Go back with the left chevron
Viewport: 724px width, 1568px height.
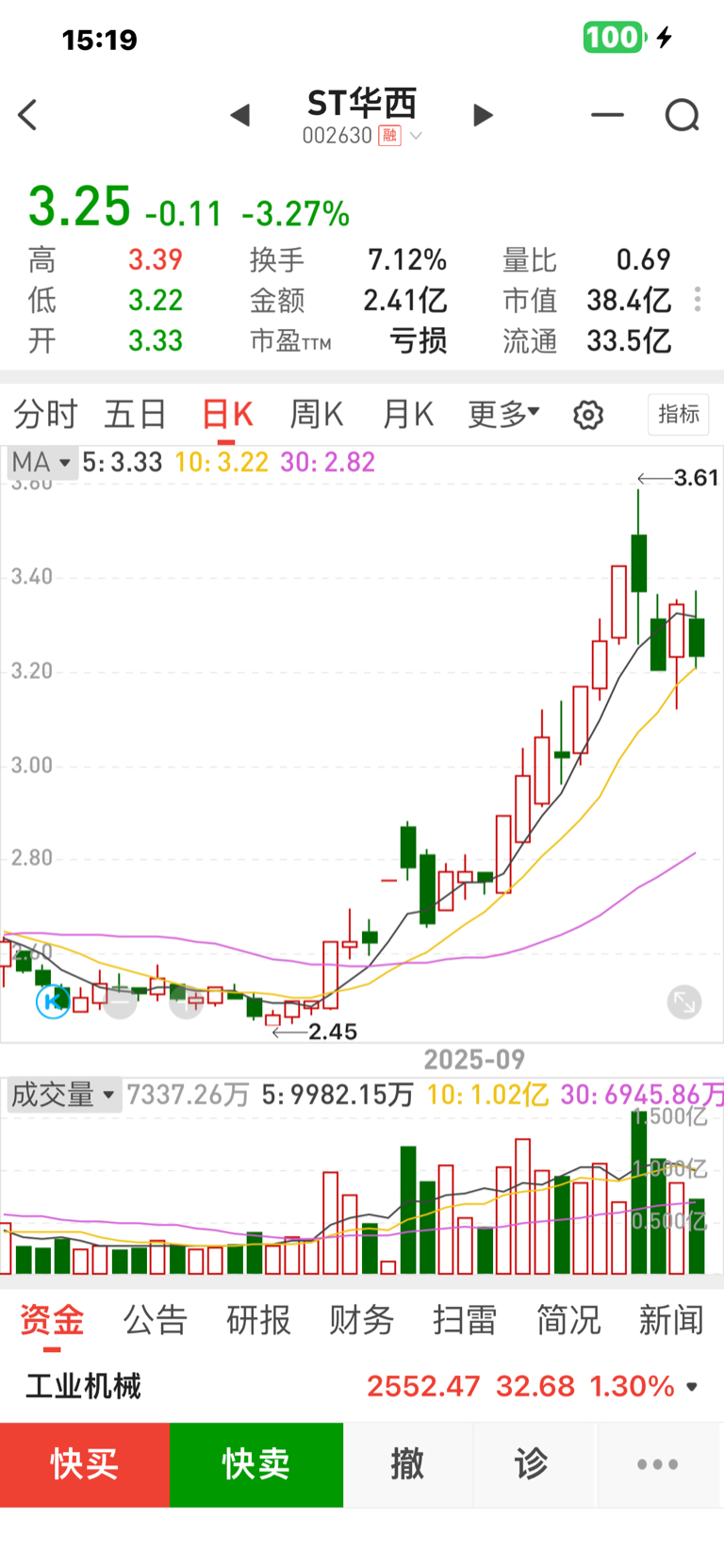click(x=27, y=115)
